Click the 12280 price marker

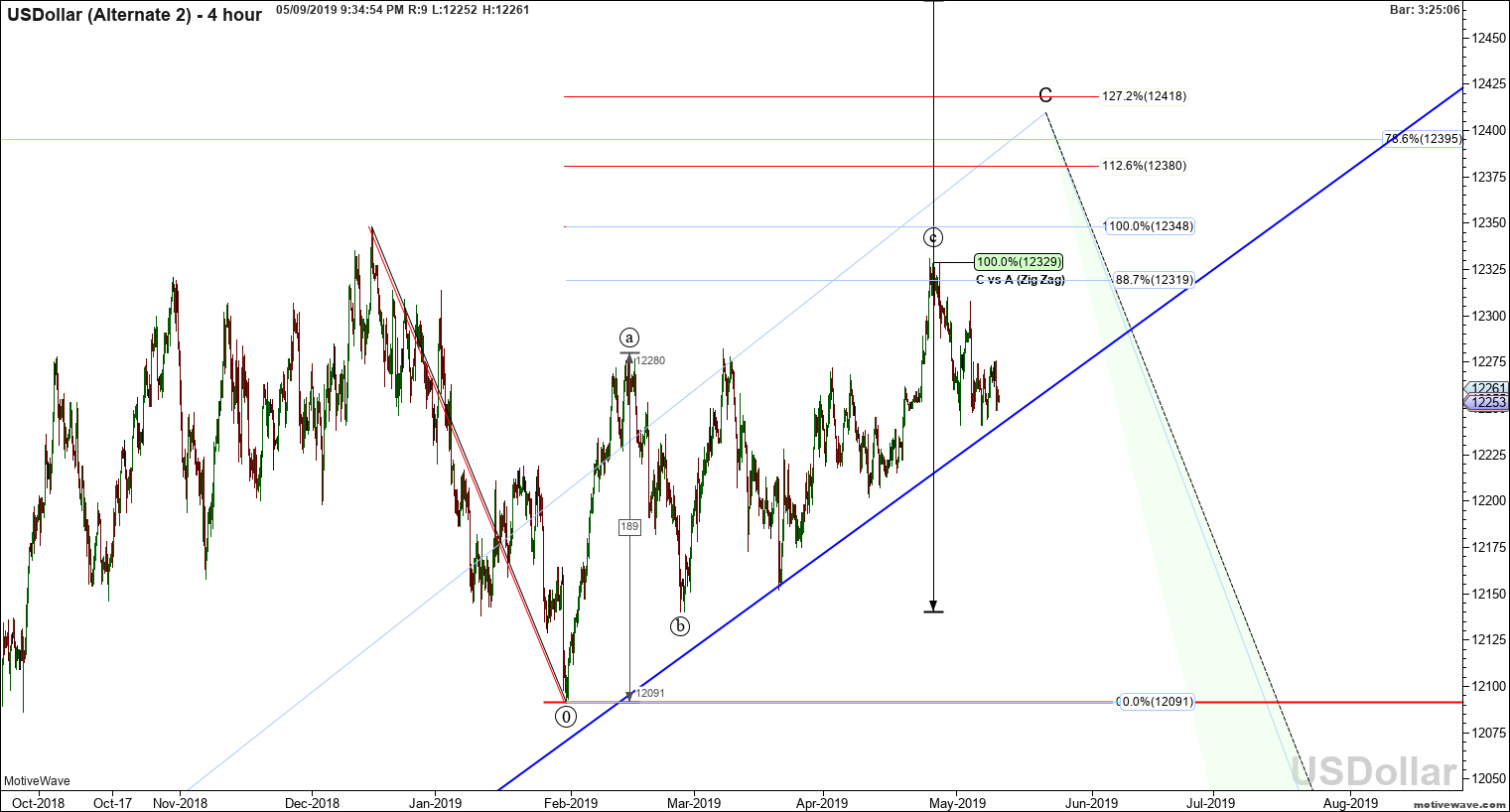[650, 360]
